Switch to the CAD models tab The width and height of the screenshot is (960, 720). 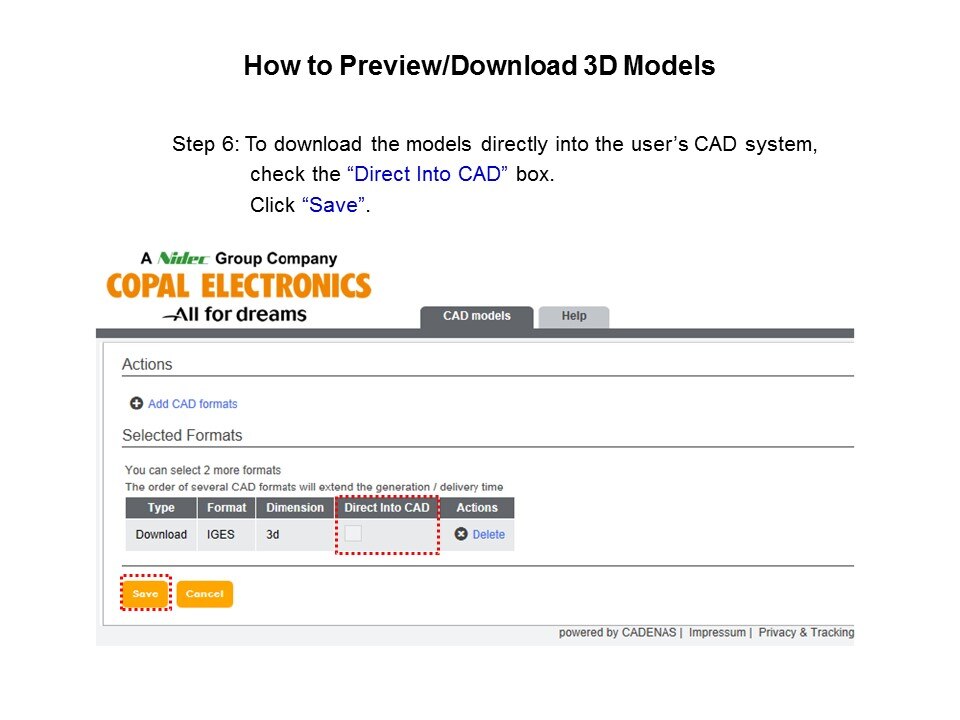pyautogui.click(x=476, y=316)
